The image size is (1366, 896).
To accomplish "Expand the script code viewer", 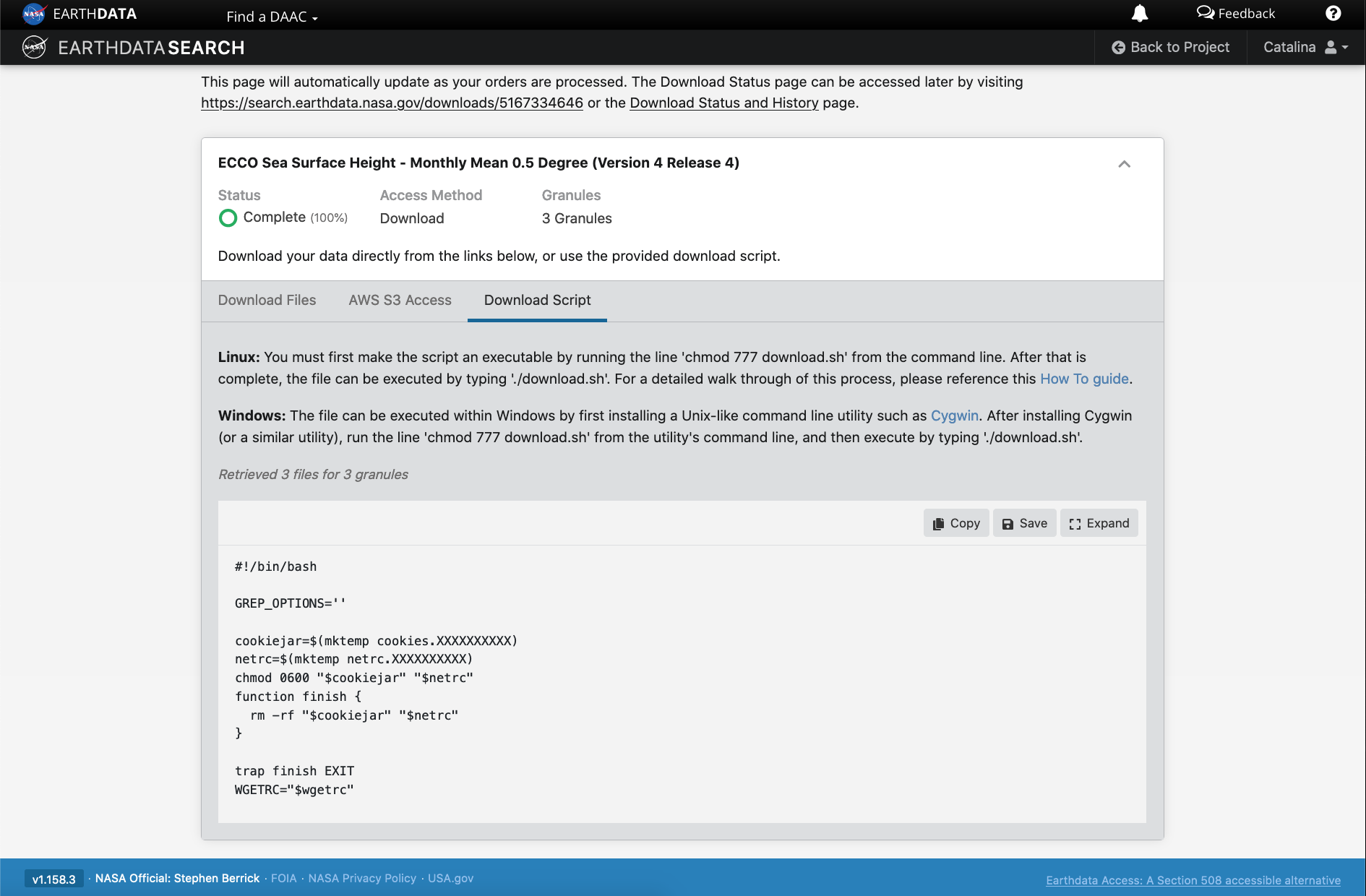I will pos(1099,523).
